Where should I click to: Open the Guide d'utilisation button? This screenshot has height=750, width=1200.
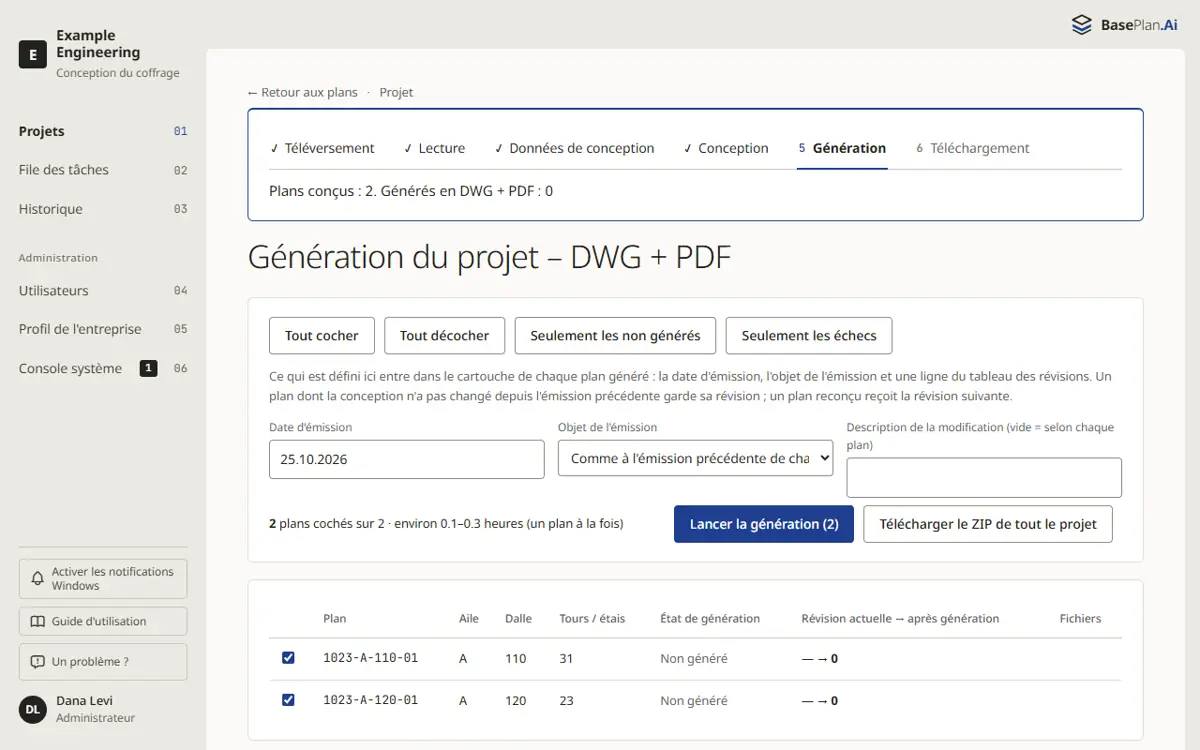pos(103,621)
